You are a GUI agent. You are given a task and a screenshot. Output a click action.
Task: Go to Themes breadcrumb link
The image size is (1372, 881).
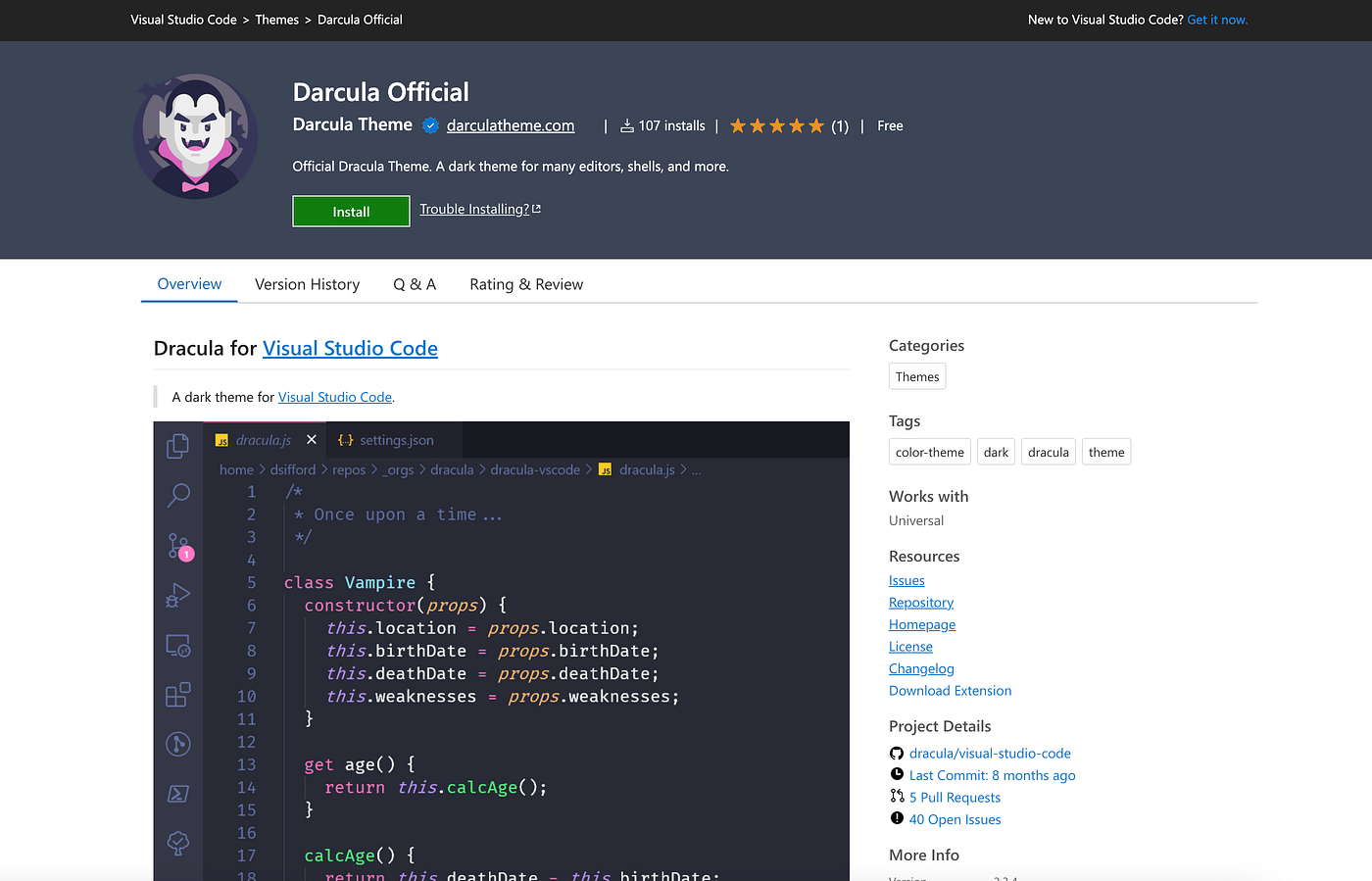(x=277, y=20)
